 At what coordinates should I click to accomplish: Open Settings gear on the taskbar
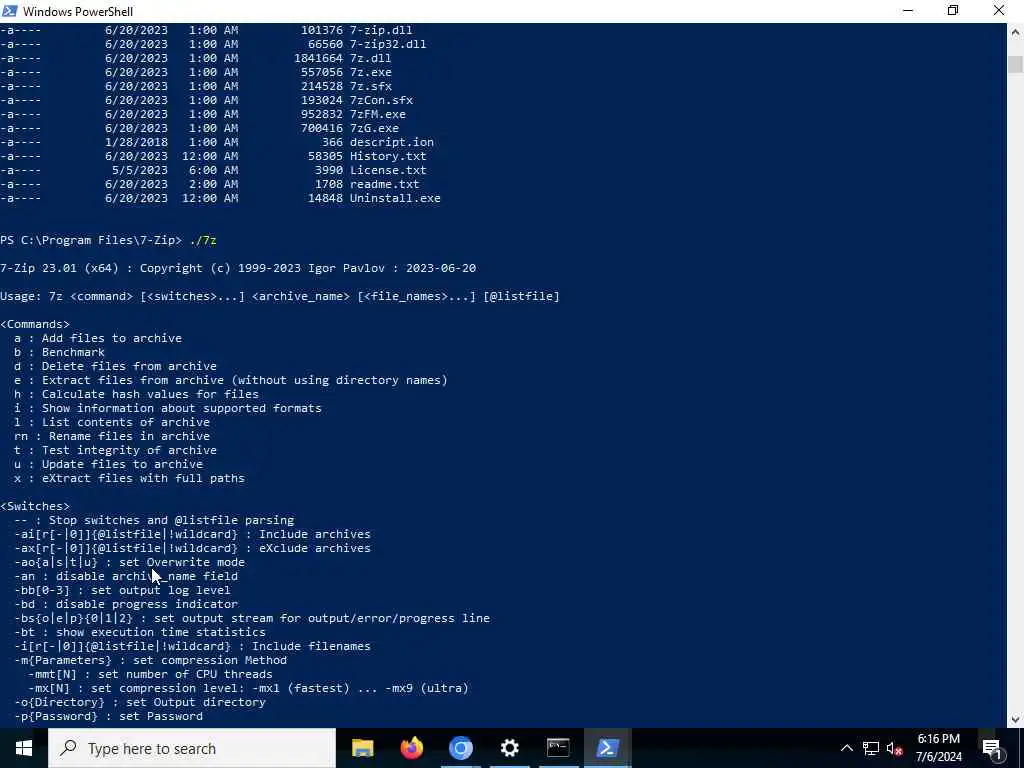click(509, 748)
